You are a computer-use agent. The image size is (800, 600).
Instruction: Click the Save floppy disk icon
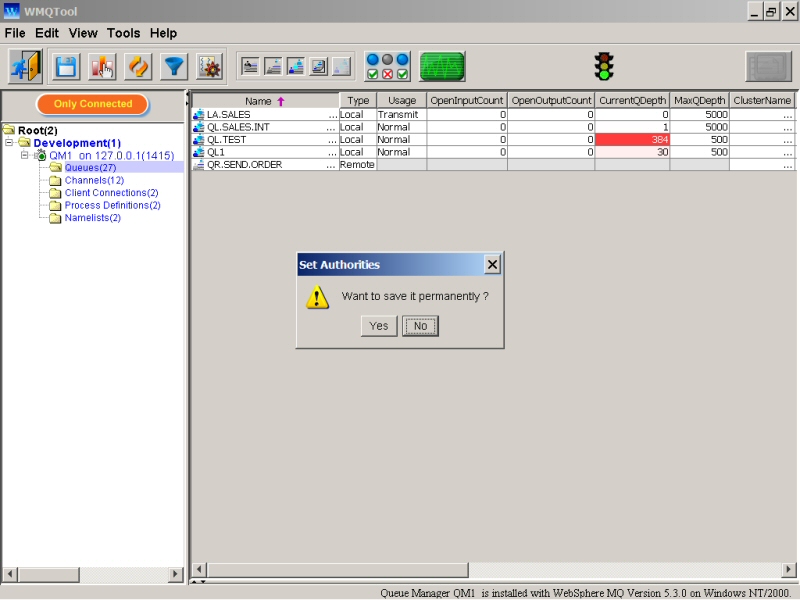[x=66, y=67]
